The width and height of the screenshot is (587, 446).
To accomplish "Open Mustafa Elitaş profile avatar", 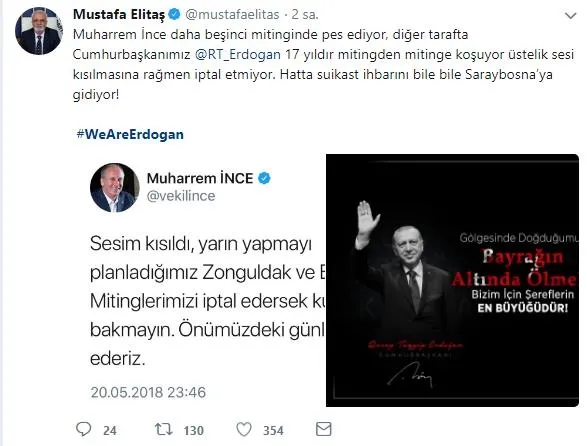I will (x=39, y=31).
